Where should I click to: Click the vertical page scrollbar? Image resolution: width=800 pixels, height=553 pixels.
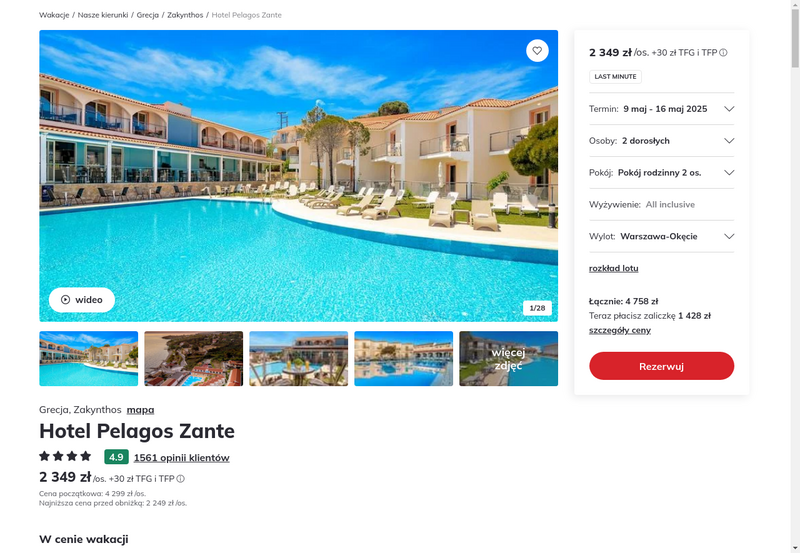coord(795,276)
